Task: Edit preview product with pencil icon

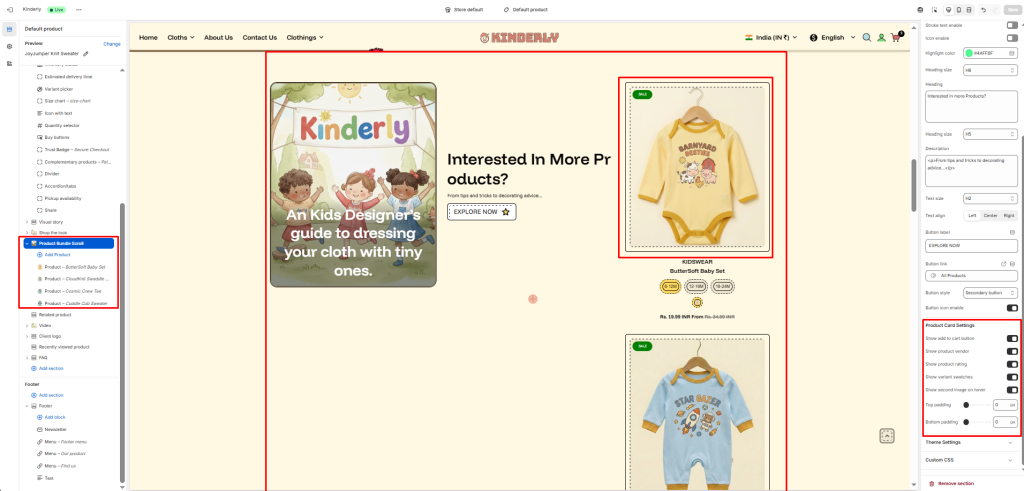Action: 85,54
